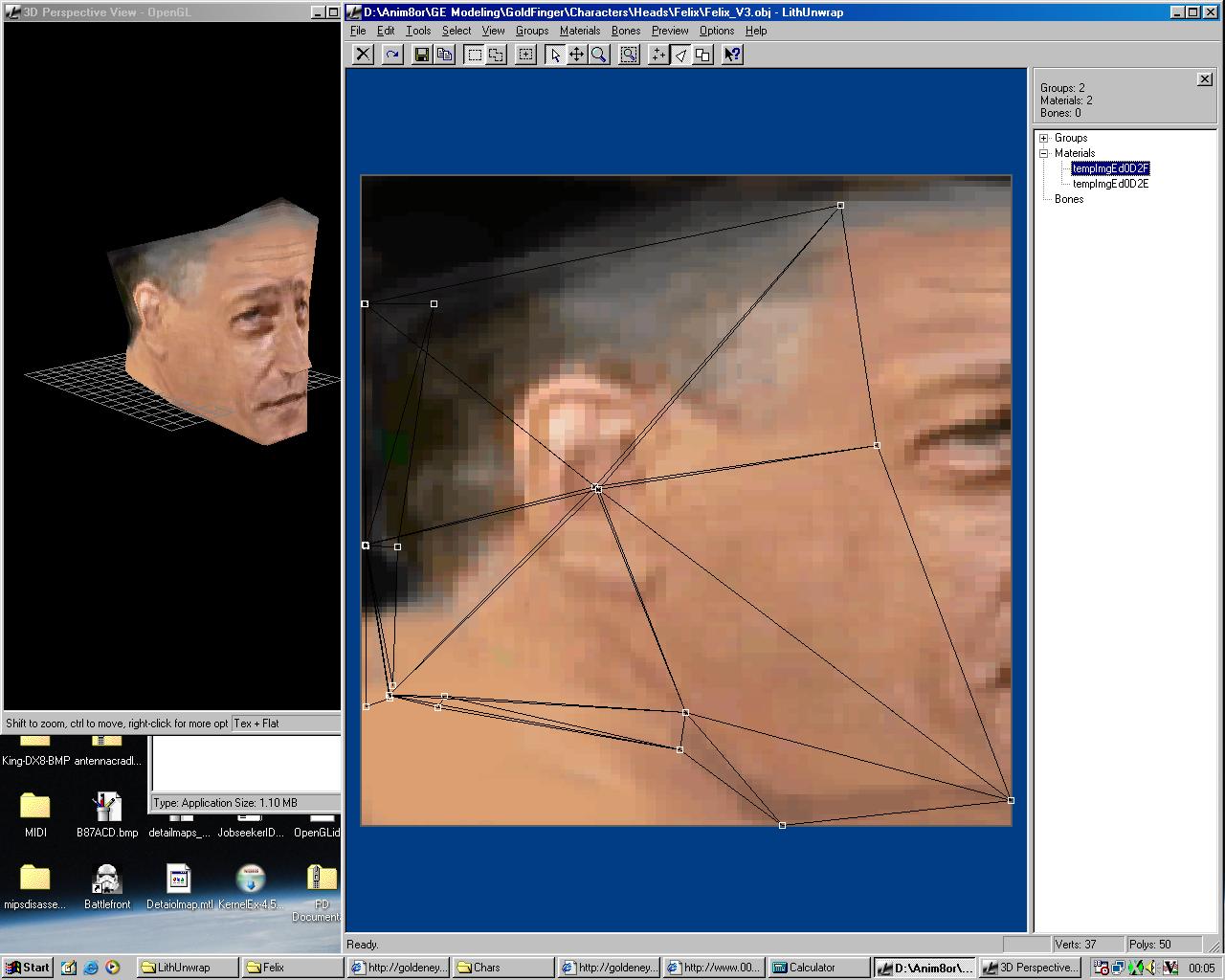1225x980 pixels.
Task: Click the delete X toolbar icon
Action: pos(363,55)
